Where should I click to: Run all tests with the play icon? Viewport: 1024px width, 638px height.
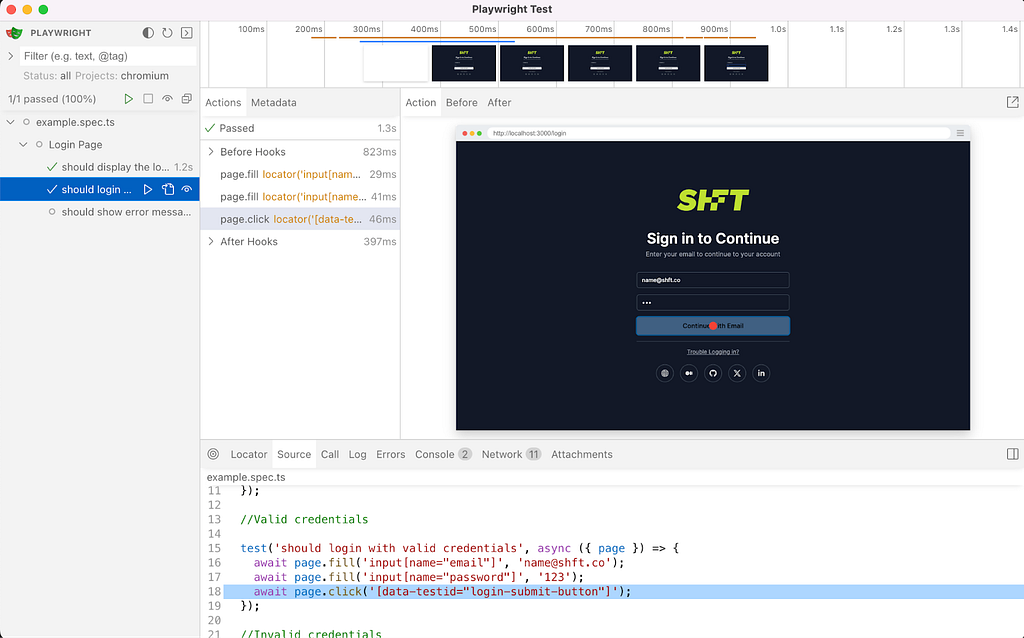pyautogui.click(x=129, y=99)
